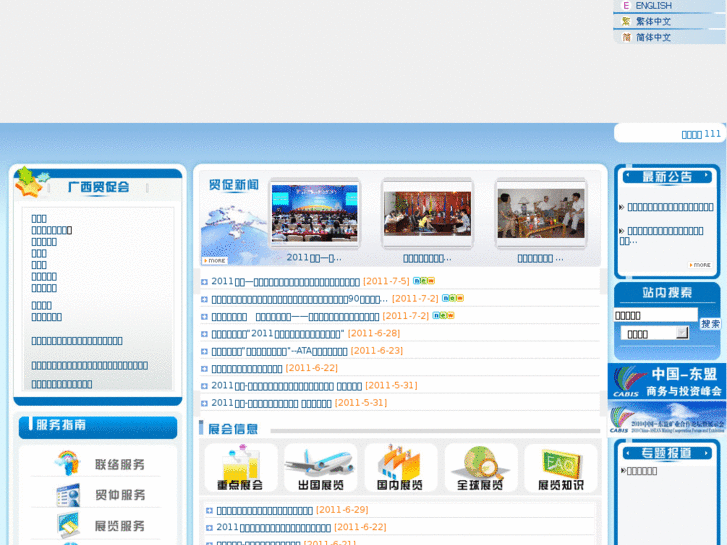Click the 广西贸促会 panel heading
The width and height of the screenshot is (727, 545).
tap(98, 187)
